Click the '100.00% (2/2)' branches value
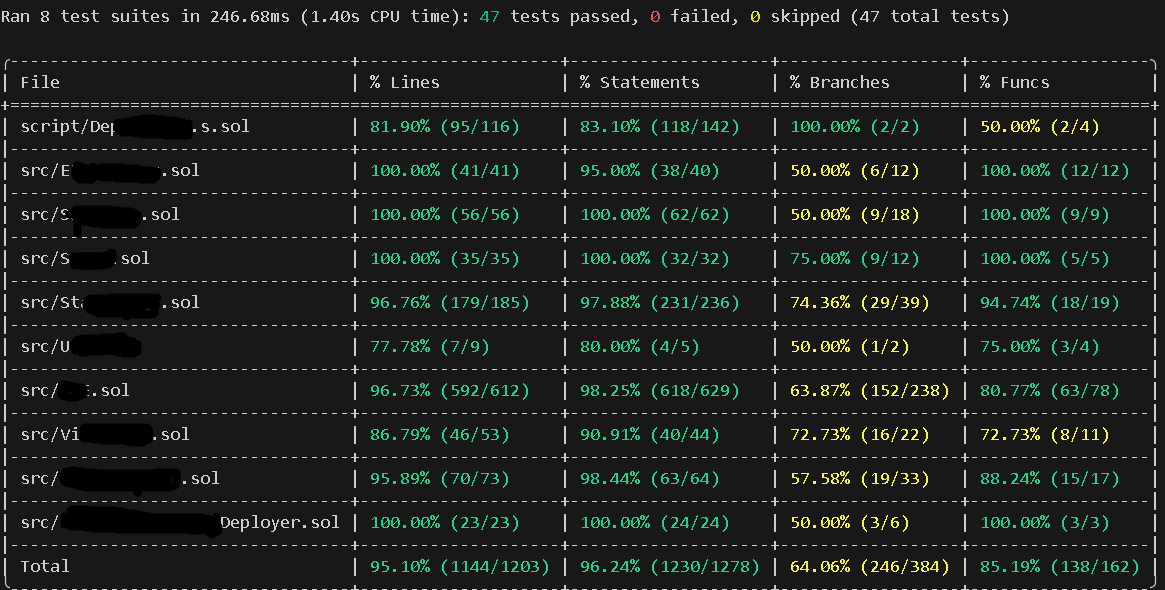The width and height of the screenshot is (1165, 590). 854,126
